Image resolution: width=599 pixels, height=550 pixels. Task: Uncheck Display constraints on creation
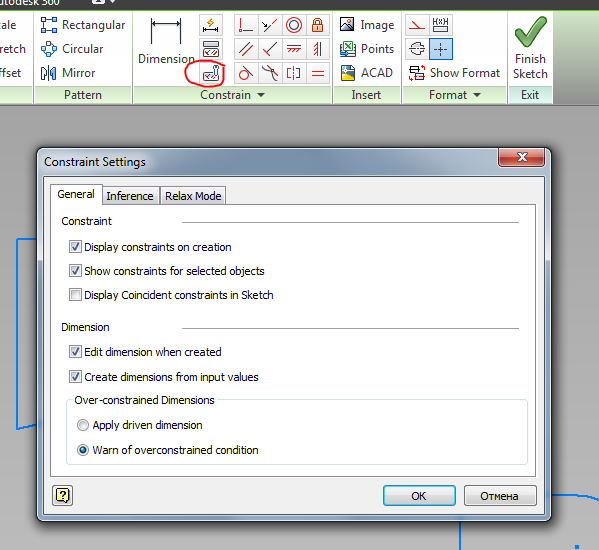pos(75,247)
